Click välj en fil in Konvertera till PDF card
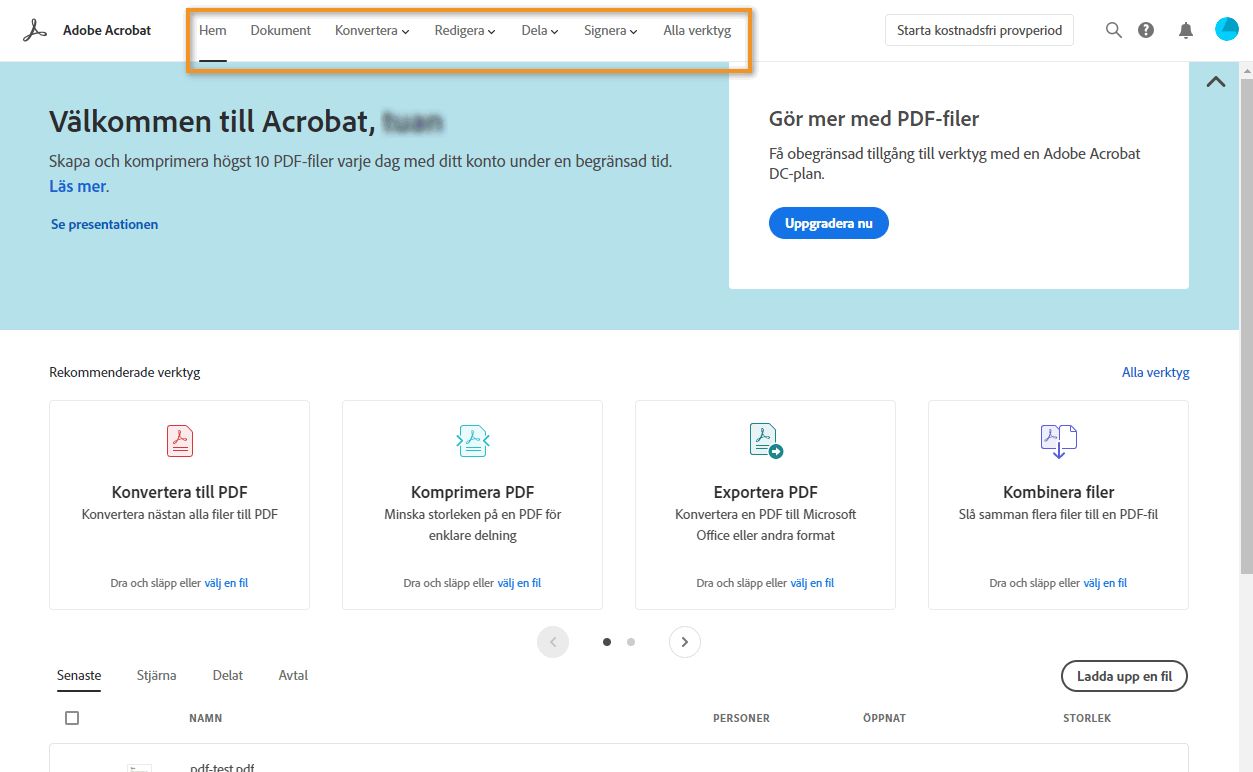The width and height of the screenshot is (1253, 772). point(226,583)
